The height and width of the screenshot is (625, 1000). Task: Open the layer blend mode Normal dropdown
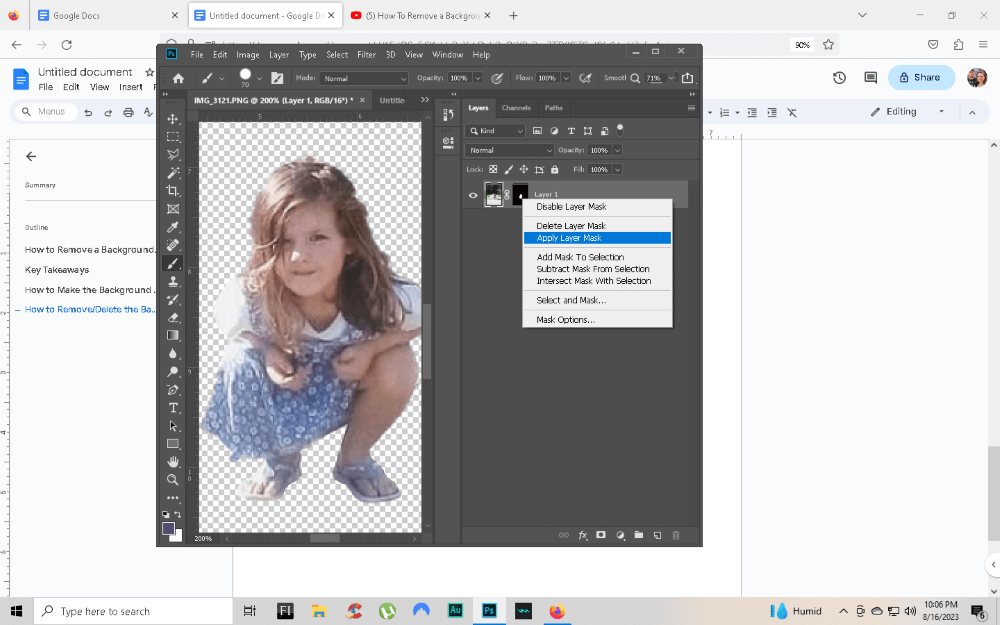point(510,151)
